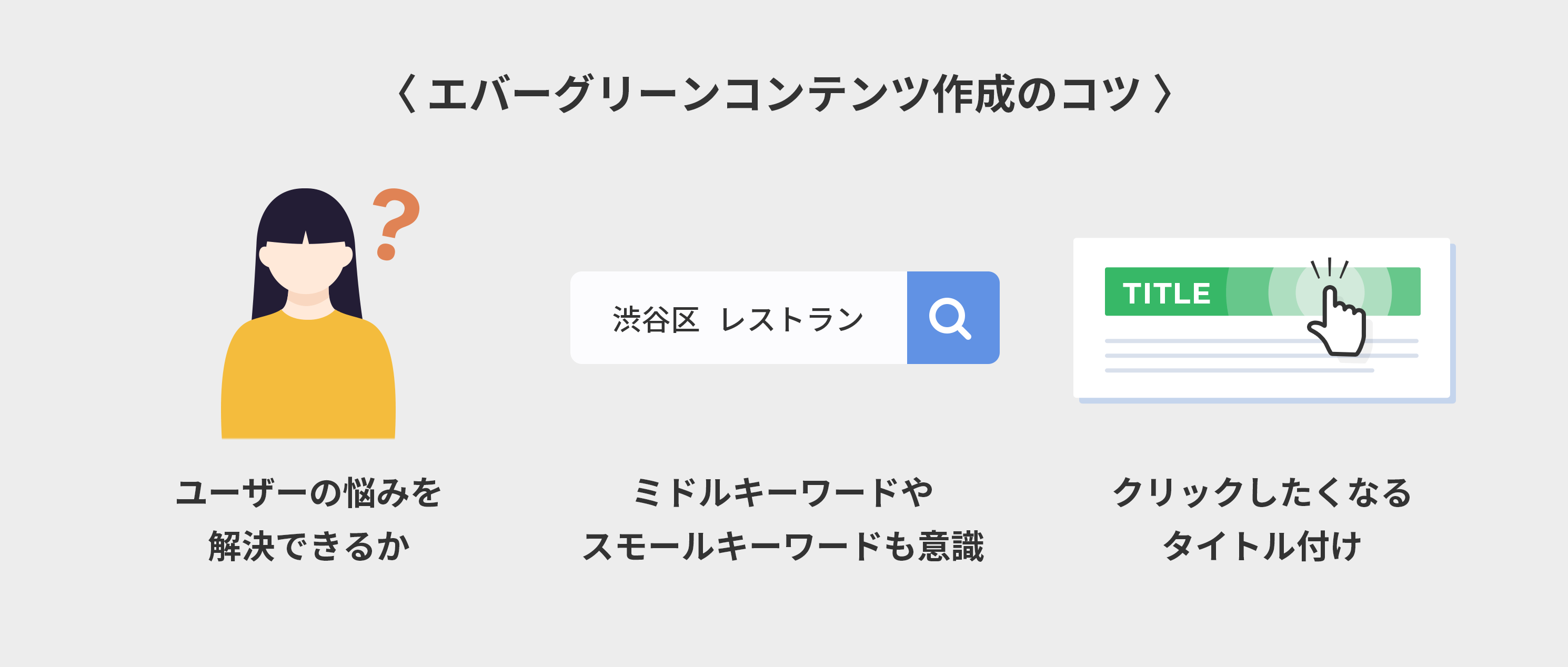Click the caption ユーザーの悩みを
The height and width of the screenshot is (667, 1568).
click(308, 492)
